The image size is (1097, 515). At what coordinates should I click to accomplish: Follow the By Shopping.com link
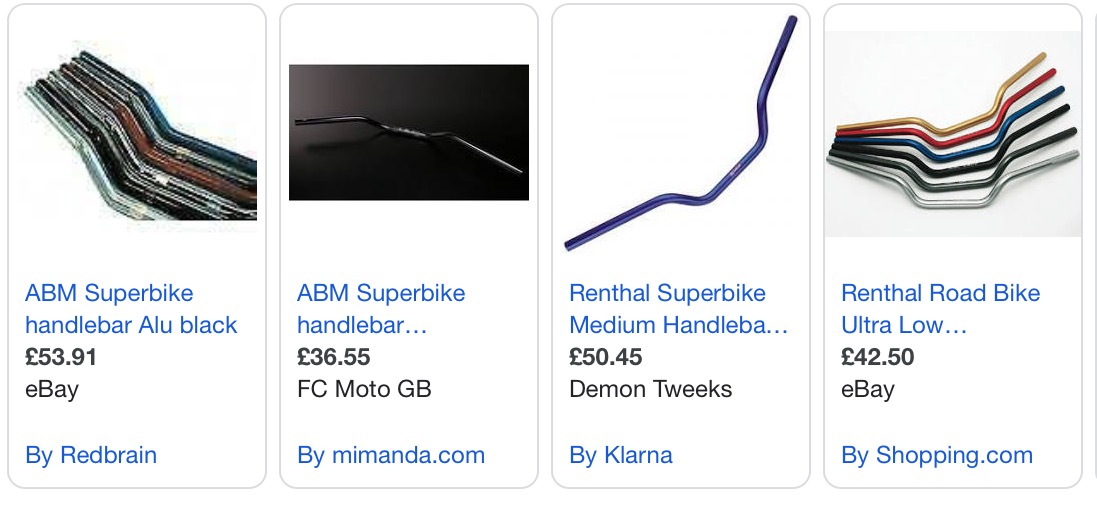click(937, 455)
